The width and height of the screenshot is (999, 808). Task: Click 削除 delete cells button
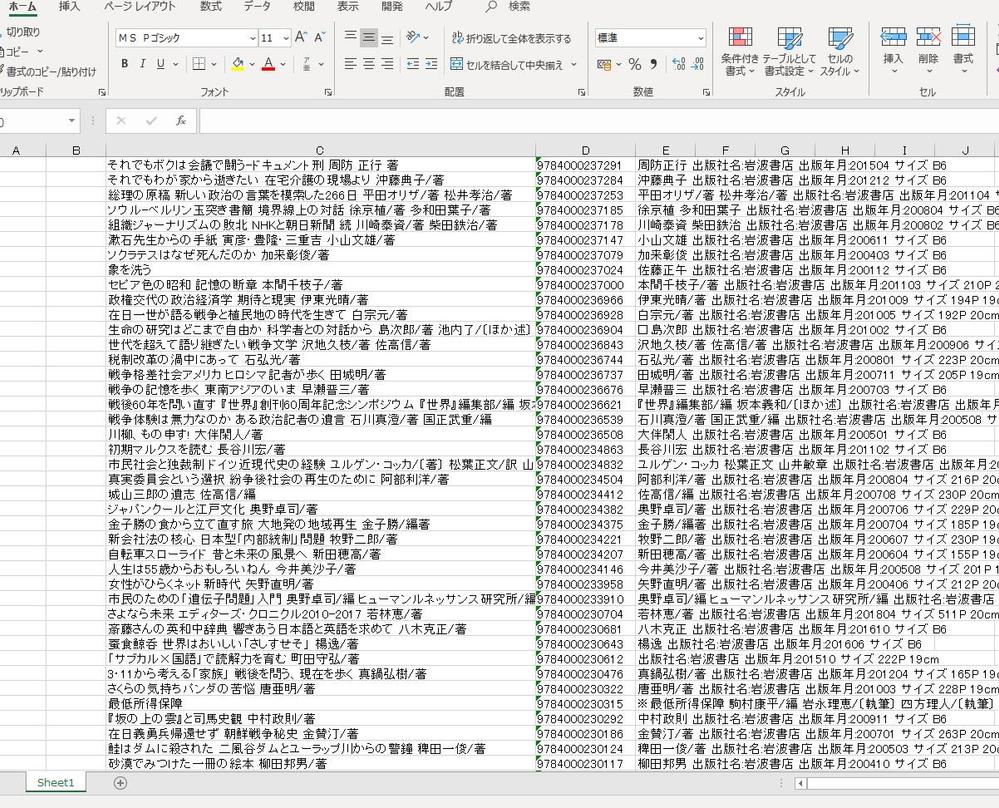(x=928, y=50)
